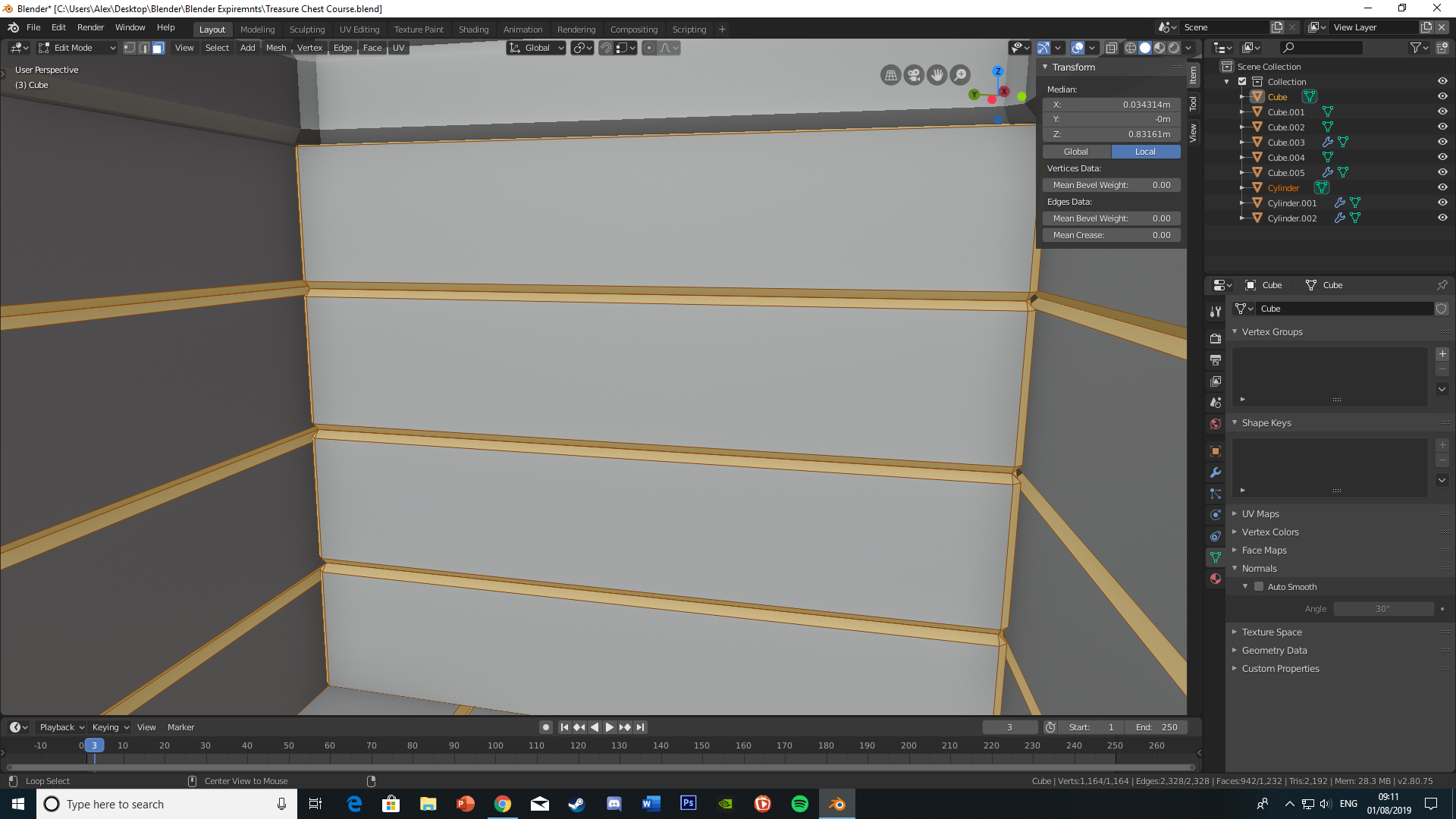The height and width of the screenshot is (819, 1456).
Task: Expand the Cube object in the outliner
Action: pos(1241,96)
